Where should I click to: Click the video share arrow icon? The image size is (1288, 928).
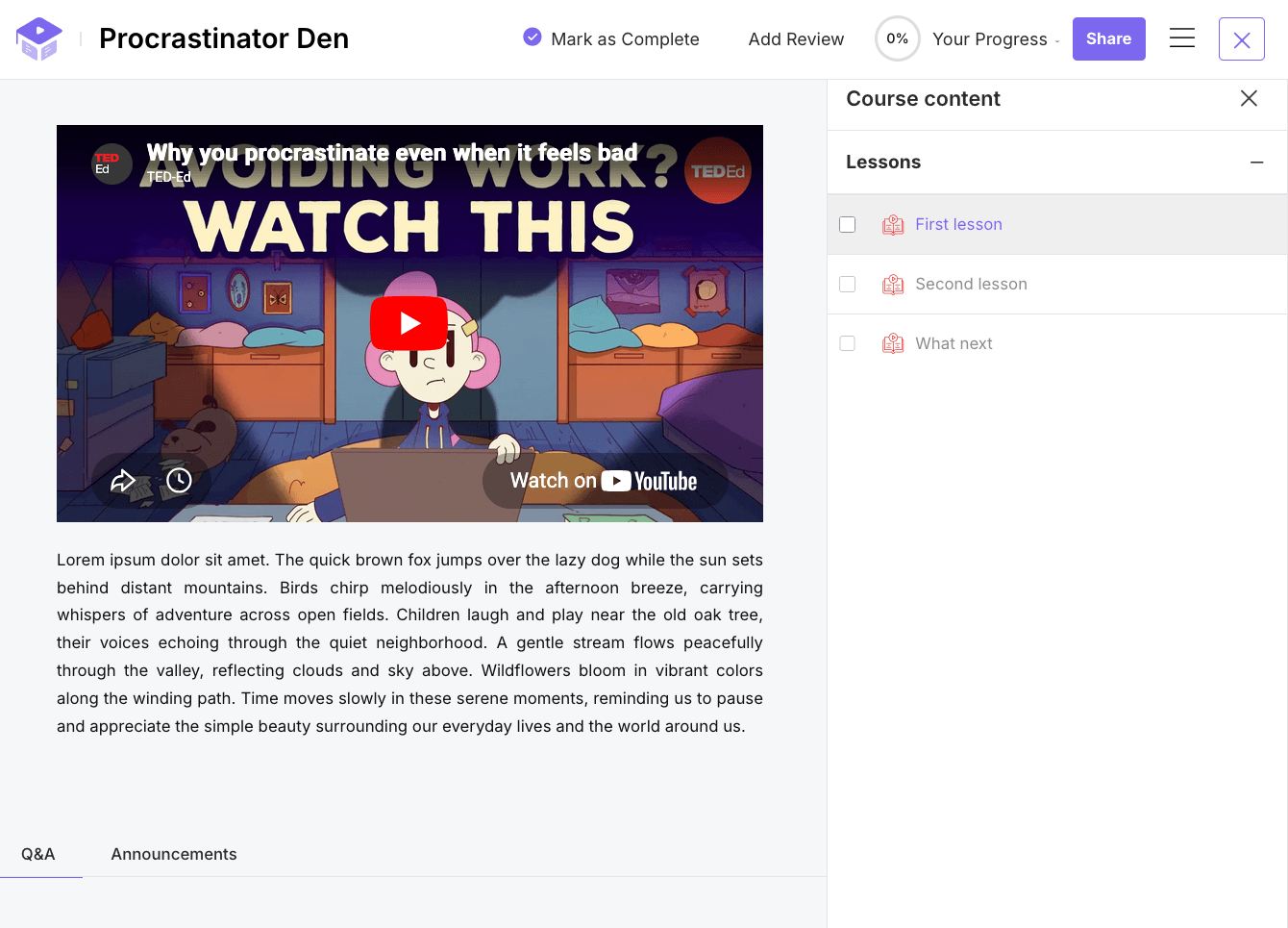tap(123, 480)
